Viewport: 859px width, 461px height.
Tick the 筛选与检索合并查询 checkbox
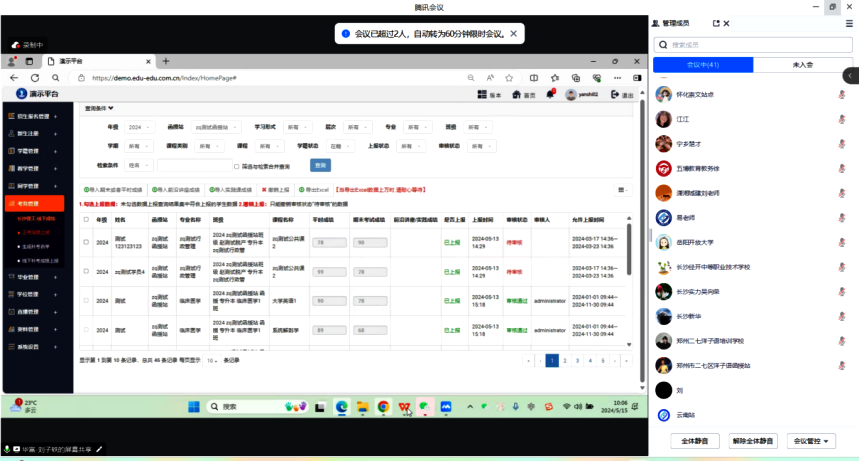pos(236,166)
